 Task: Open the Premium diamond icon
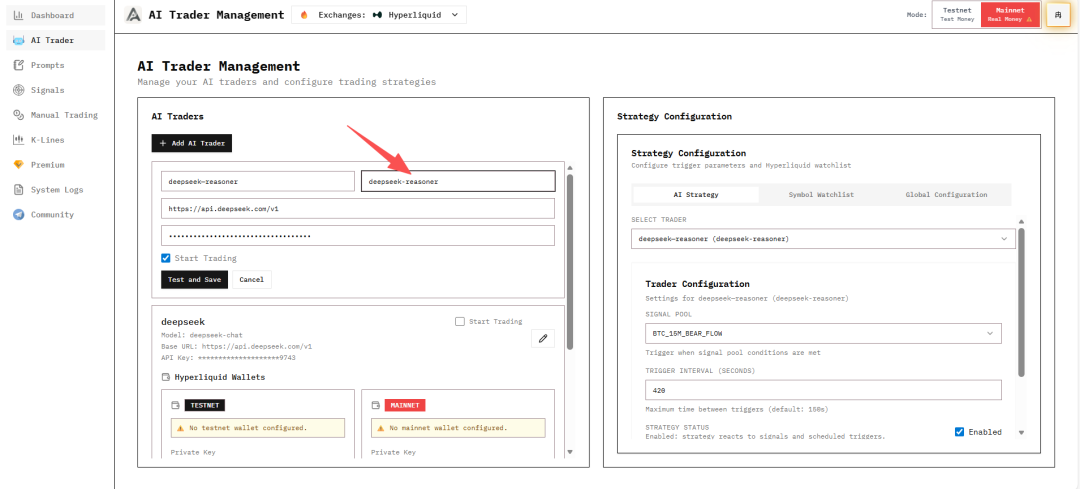(18, 165)
